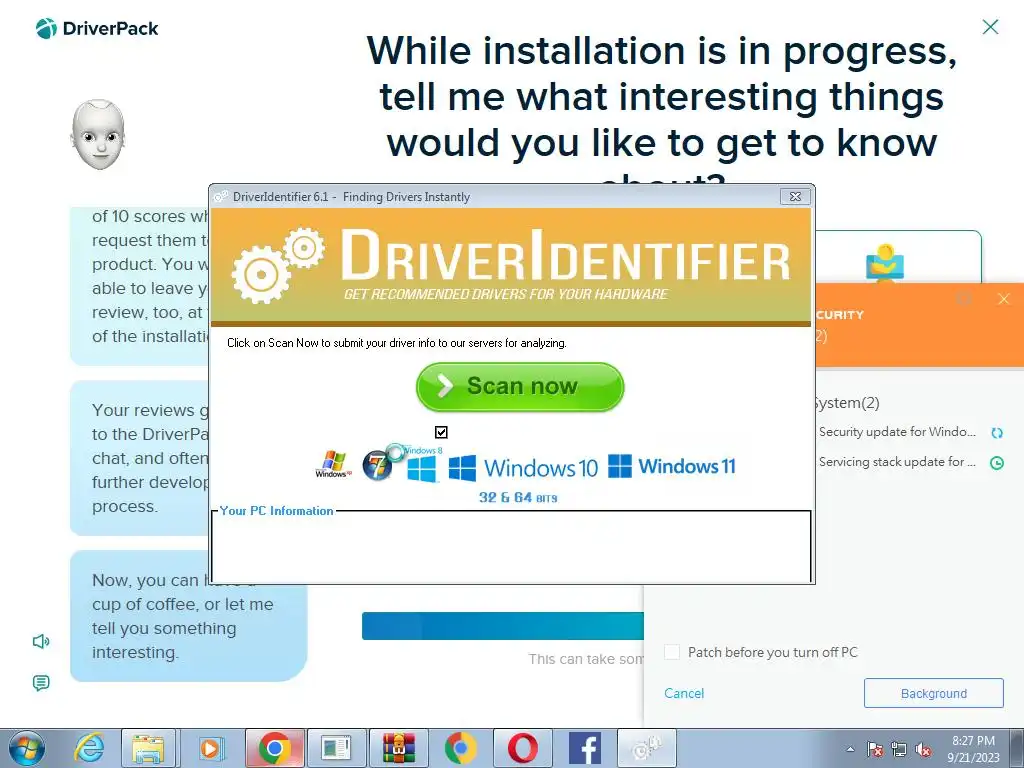Click the Windows 11 logo

point(671,466)
